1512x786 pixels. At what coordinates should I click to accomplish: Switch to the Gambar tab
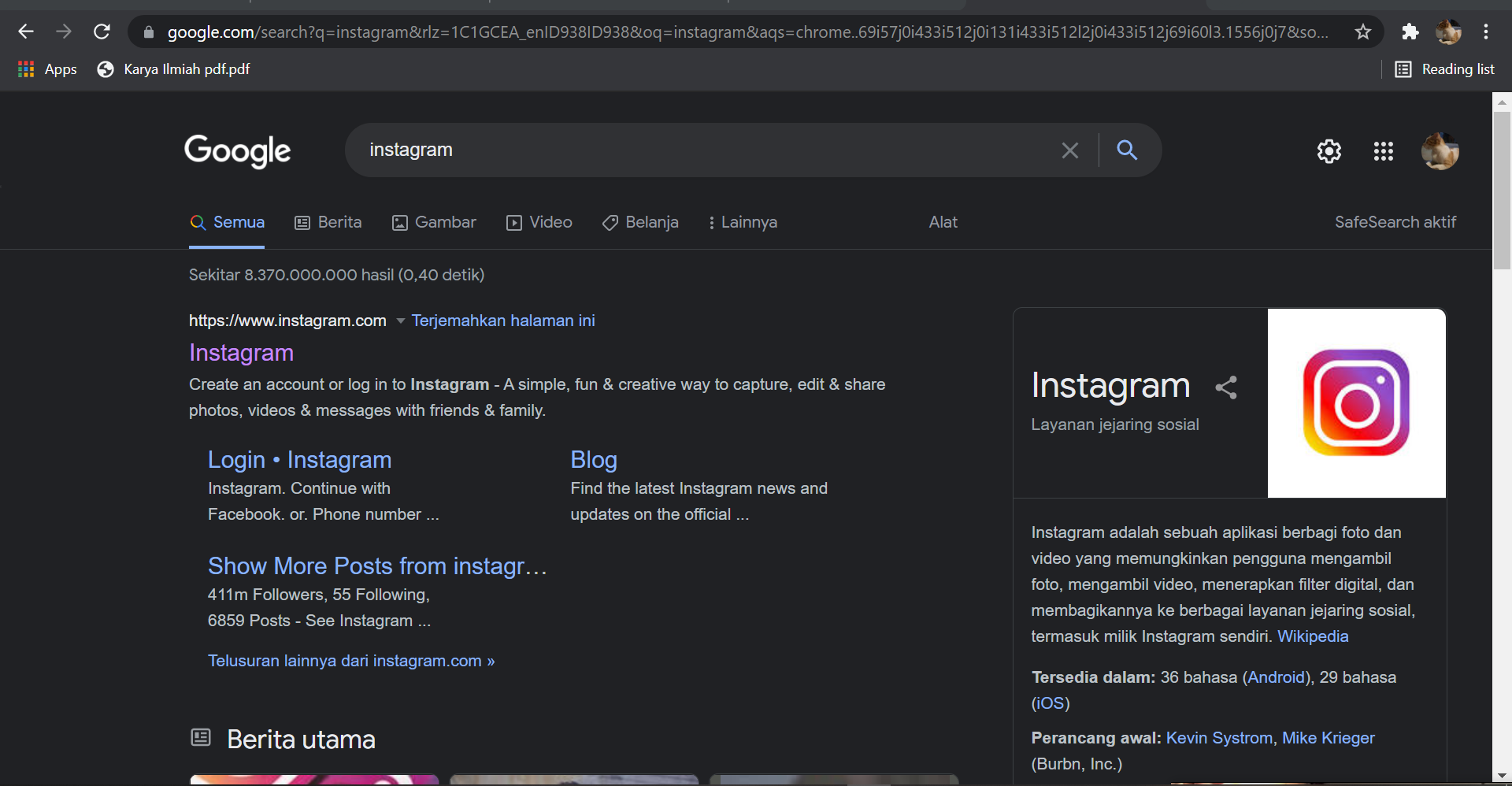434,222
